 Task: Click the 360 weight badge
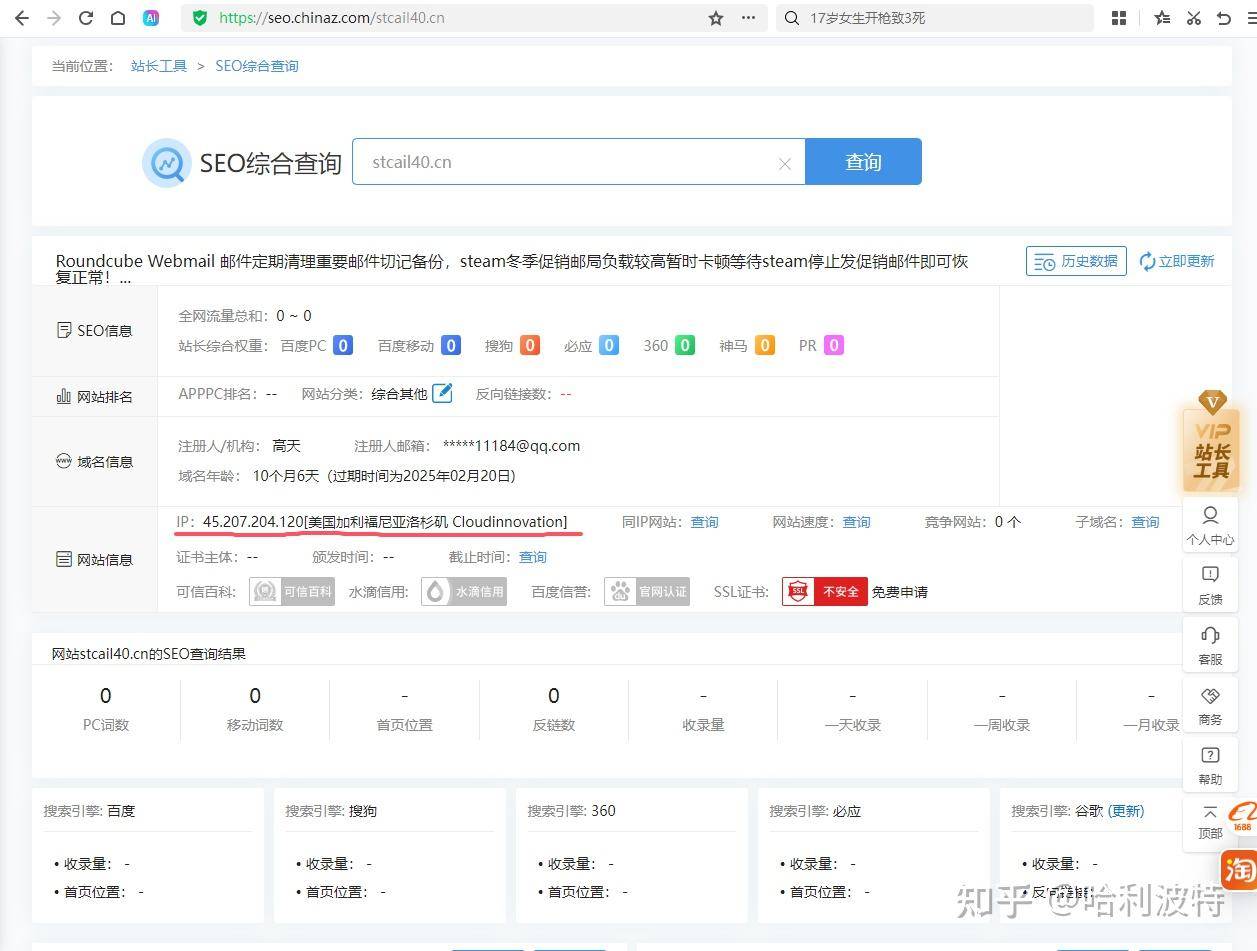685,346
